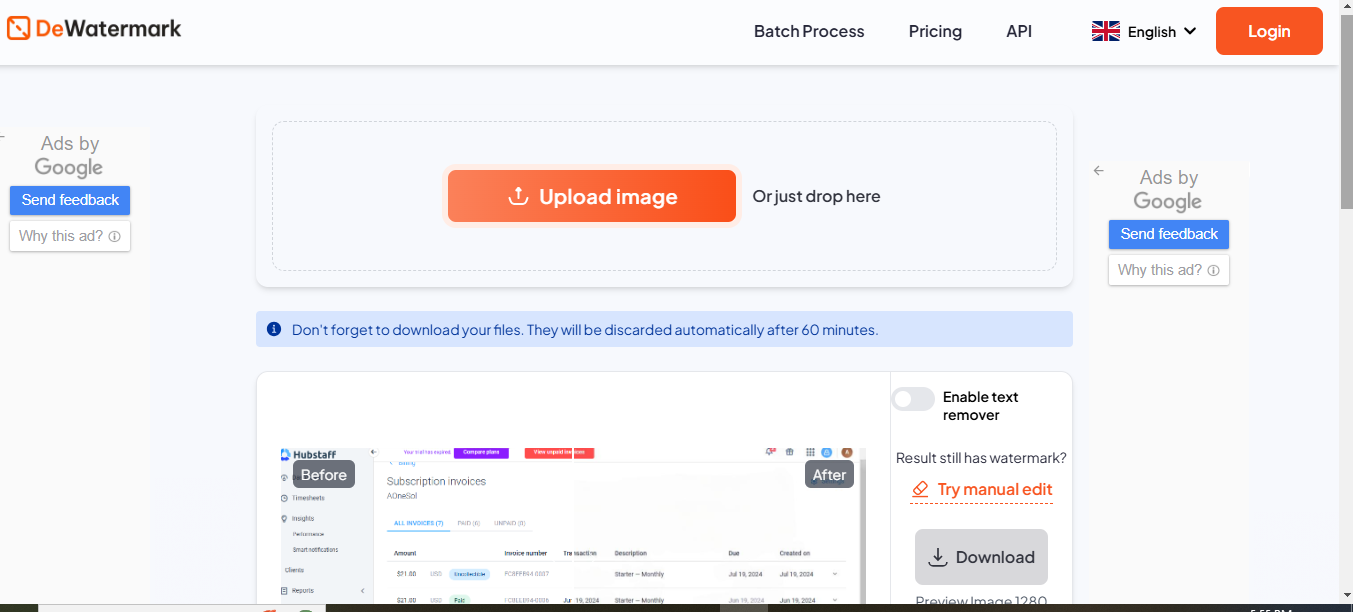Click the UK flag language icon

[x=1105, y=31]
